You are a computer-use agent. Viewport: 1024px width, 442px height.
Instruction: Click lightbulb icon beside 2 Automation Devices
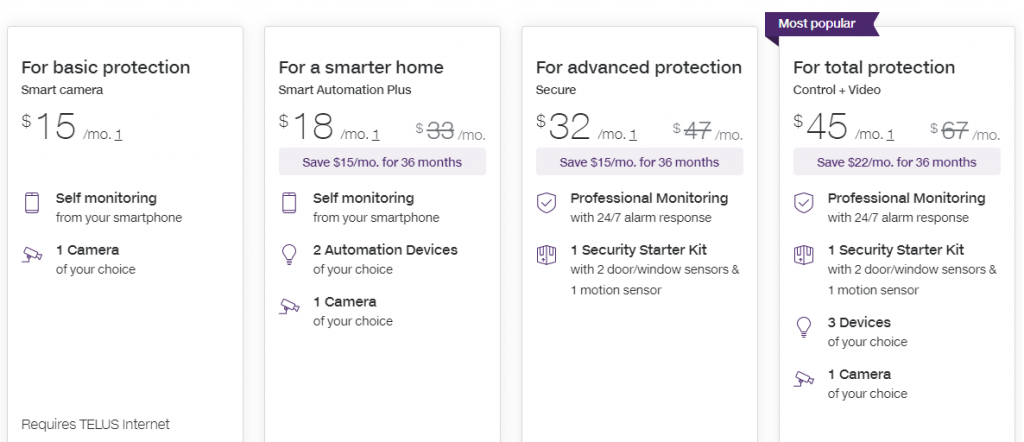click(289, 255)
